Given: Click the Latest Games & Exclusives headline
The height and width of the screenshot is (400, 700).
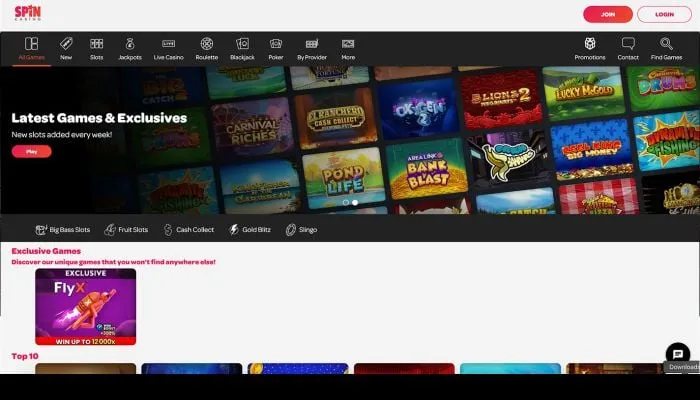Looking at the screenshot, I should [x=99, y=118].
